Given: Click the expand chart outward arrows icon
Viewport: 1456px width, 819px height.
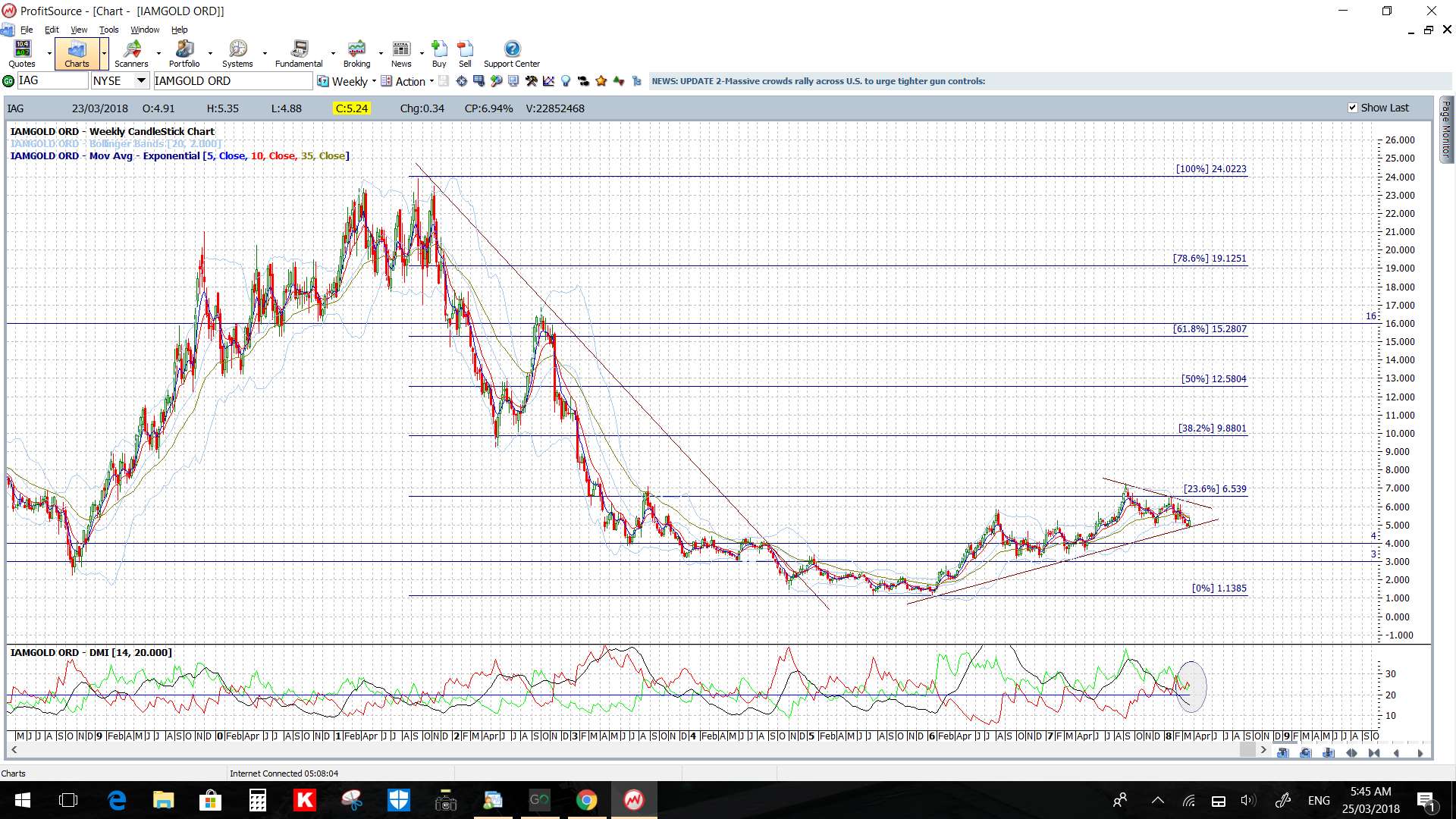Looking at the screenshot, I should [1351, 753].
